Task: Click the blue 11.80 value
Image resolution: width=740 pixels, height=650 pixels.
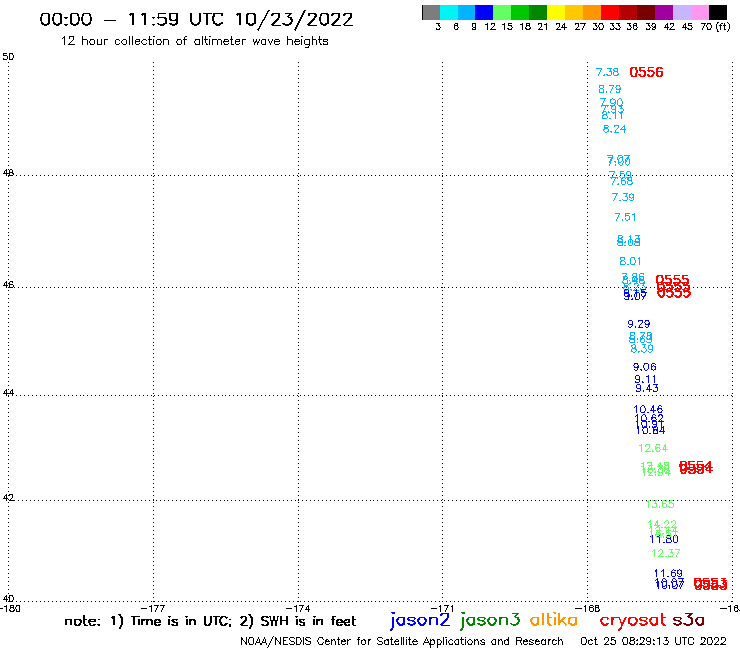Action: pyautogui.click(x=664, y=539)
